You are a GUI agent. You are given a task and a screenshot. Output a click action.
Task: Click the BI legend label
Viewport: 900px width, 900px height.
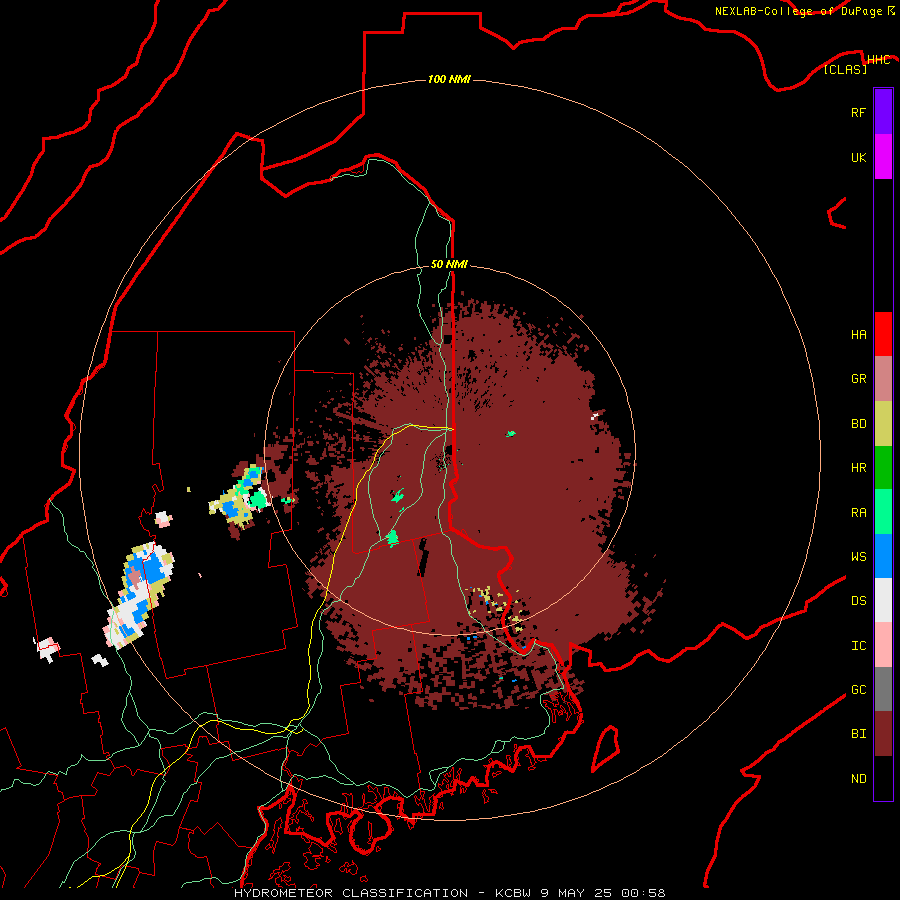click(x=858, y=734)
